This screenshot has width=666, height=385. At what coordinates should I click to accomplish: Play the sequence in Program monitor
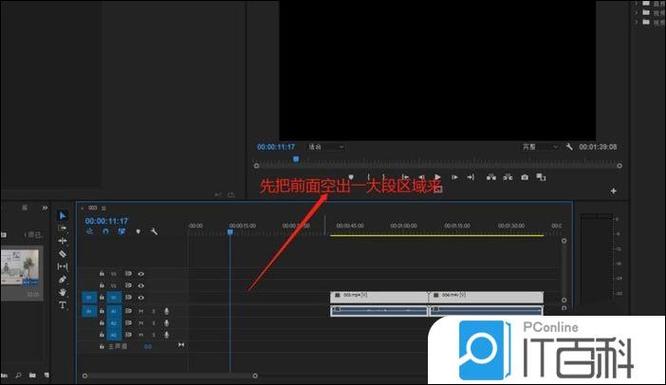[x=437, y=177]
